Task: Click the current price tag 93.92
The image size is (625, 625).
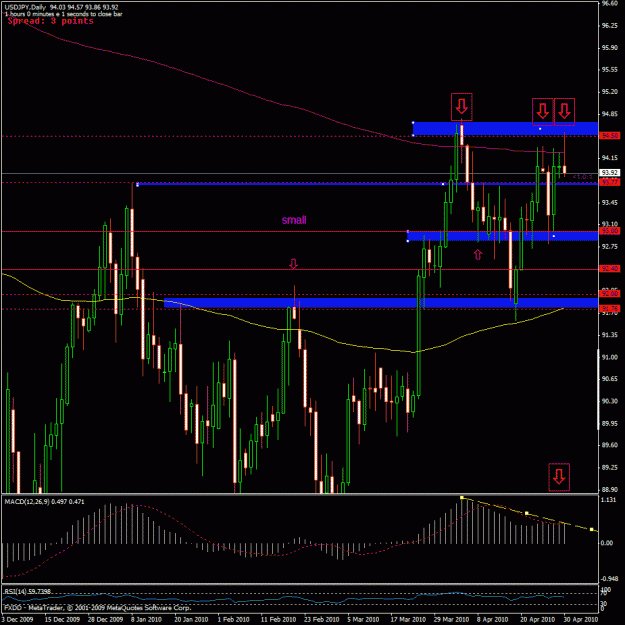Action: click(610, 173)
